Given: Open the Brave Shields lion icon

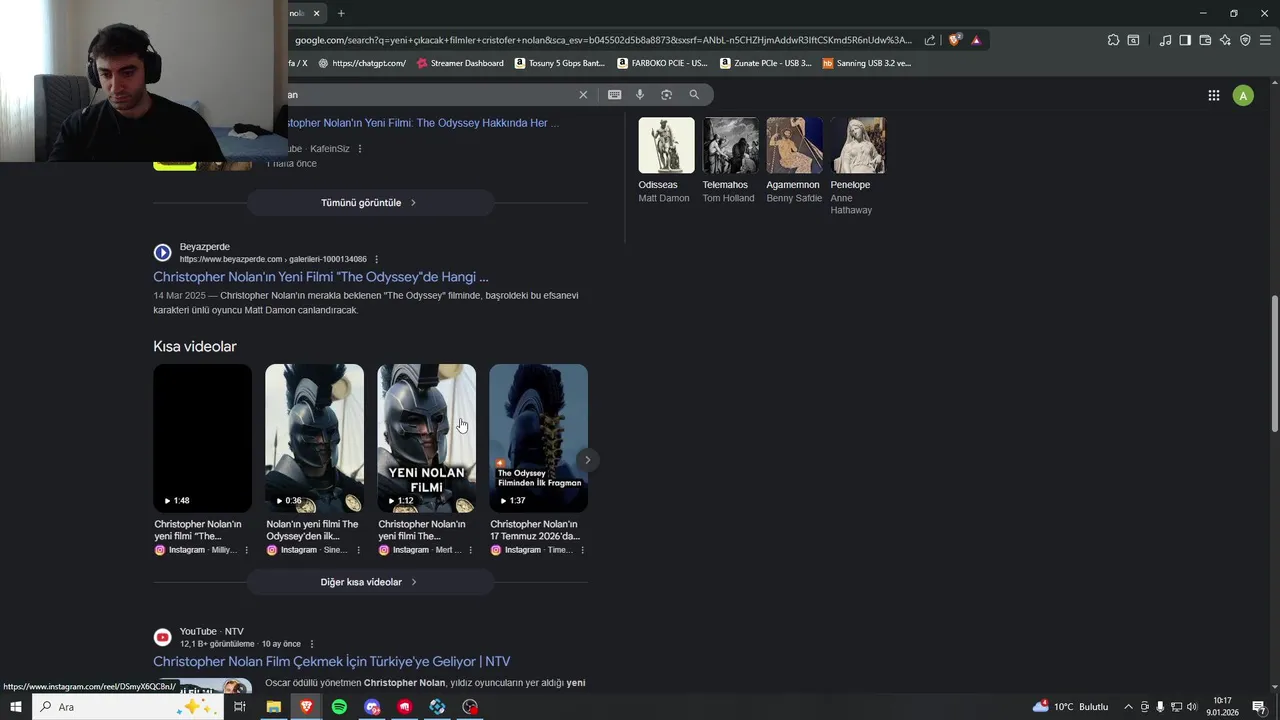Looking at the screenshot, I should [955, 40].
